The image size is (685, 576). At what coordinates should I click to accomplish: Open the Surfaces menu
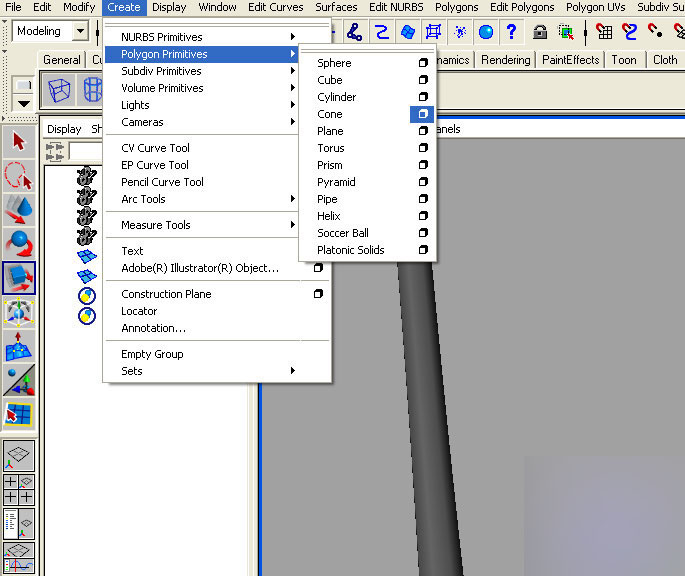(336, 7)
